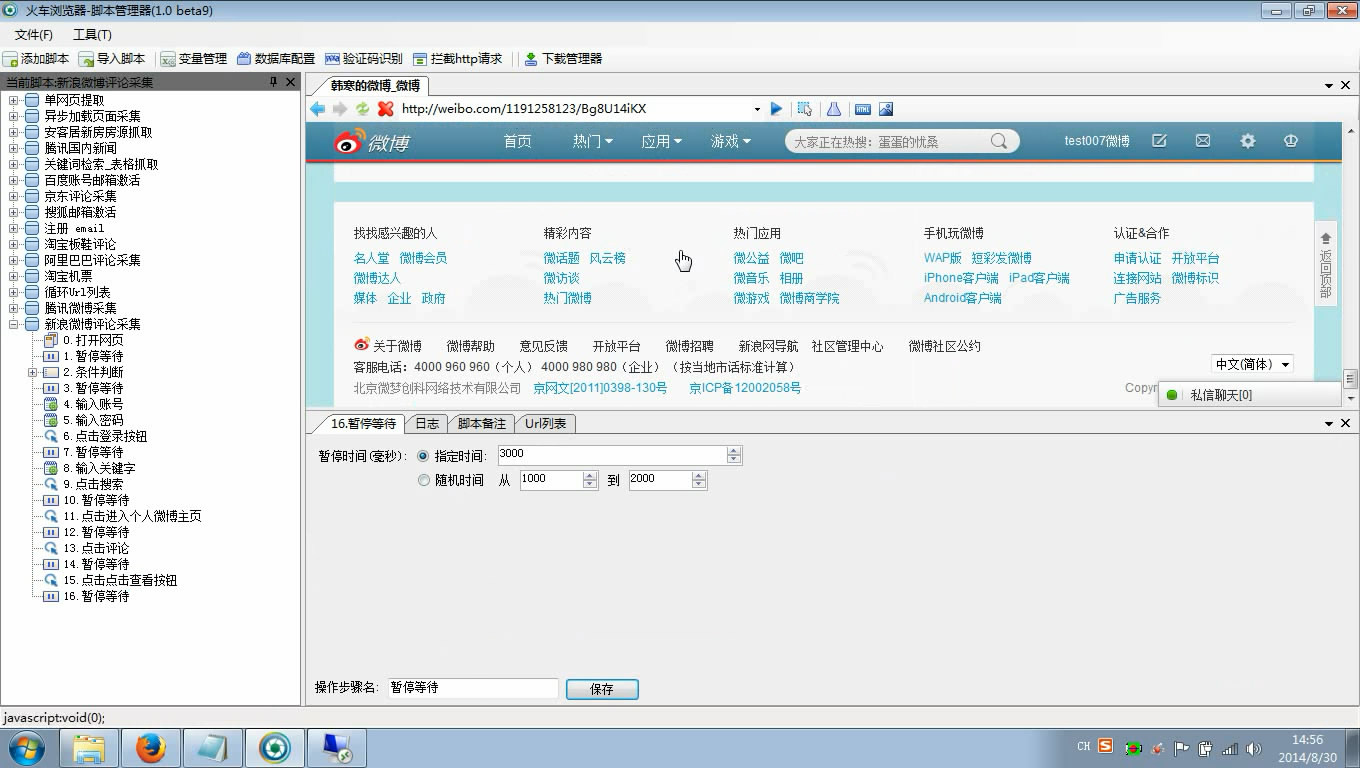The image size is (1360, 768).
Task: Expand the 淘宝机票 script node
Action: pos(14,276)
